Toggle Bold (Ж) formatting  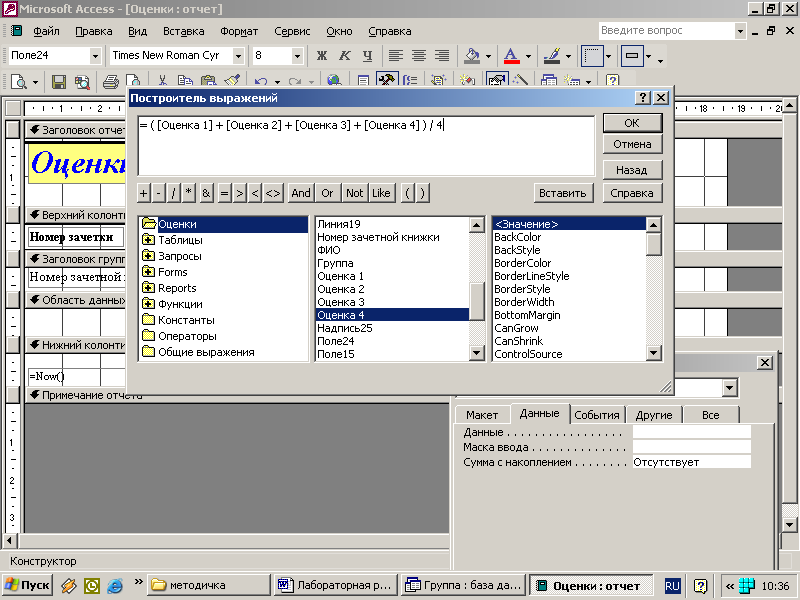pos(321,56)
